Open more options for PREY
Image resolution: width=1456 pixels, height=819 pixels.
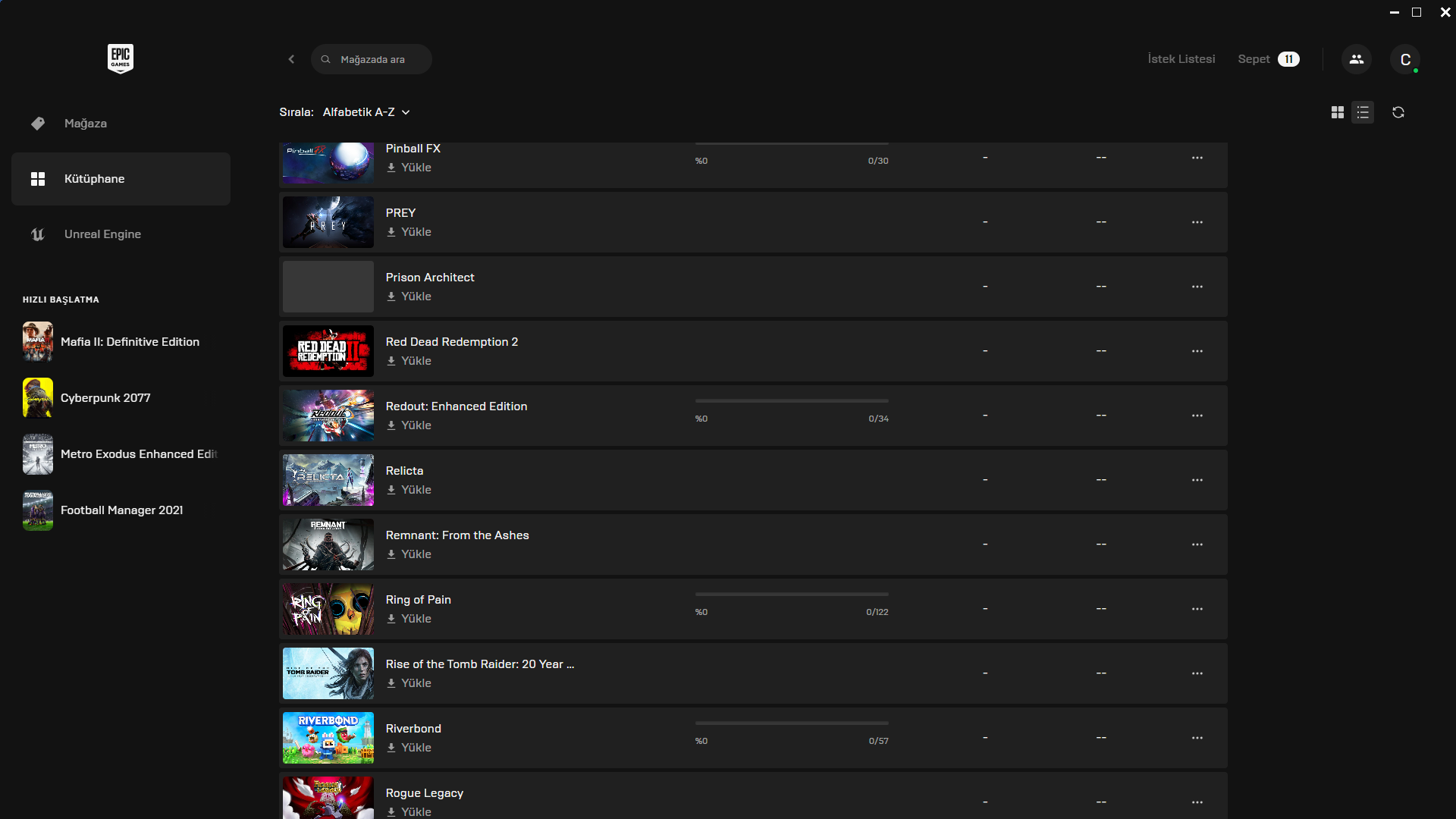coord(1197,222)
